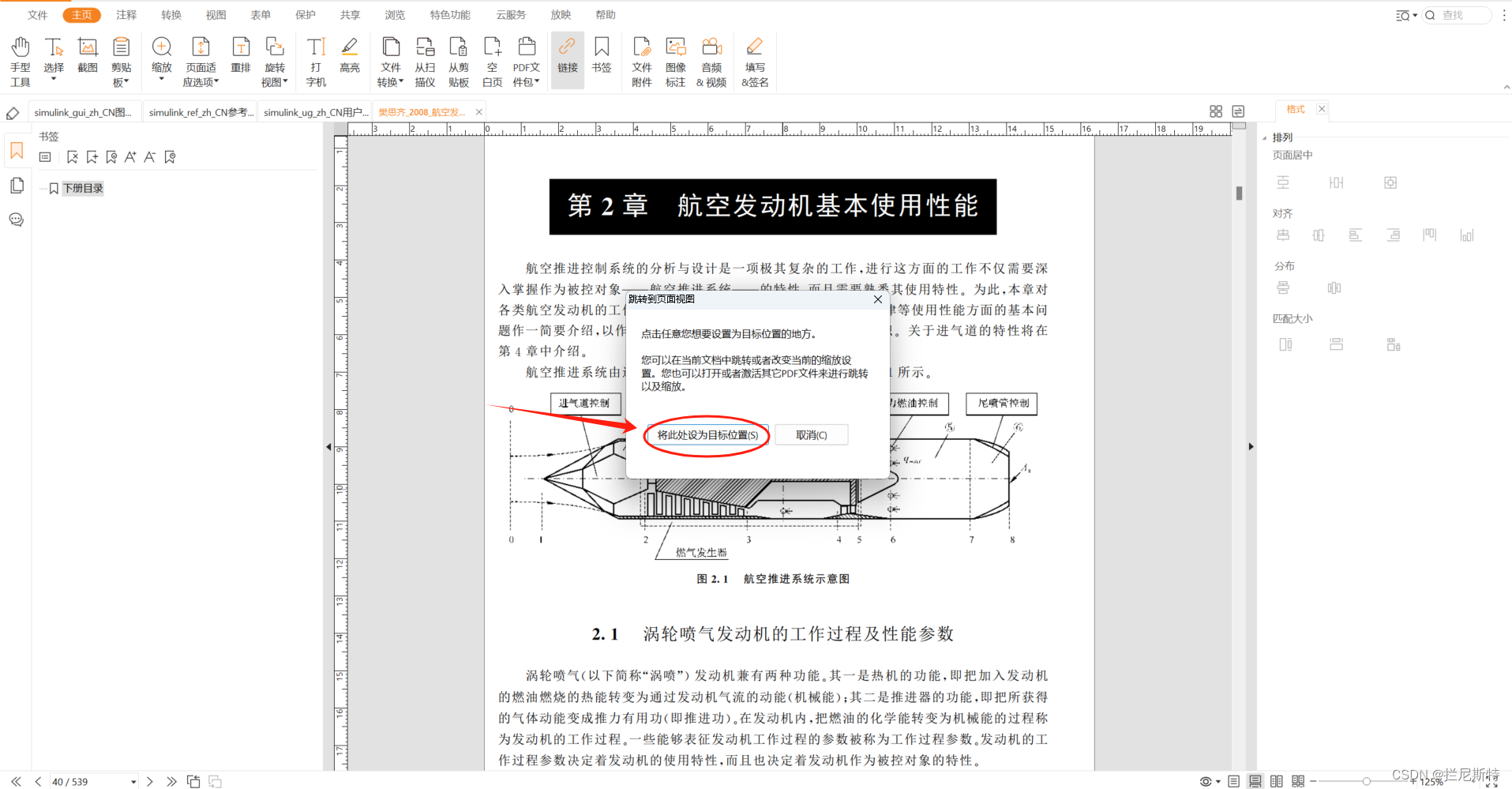Open the Zoom (缩放) dropdown
1512x789 pixels.
click(x=162, y=80)
